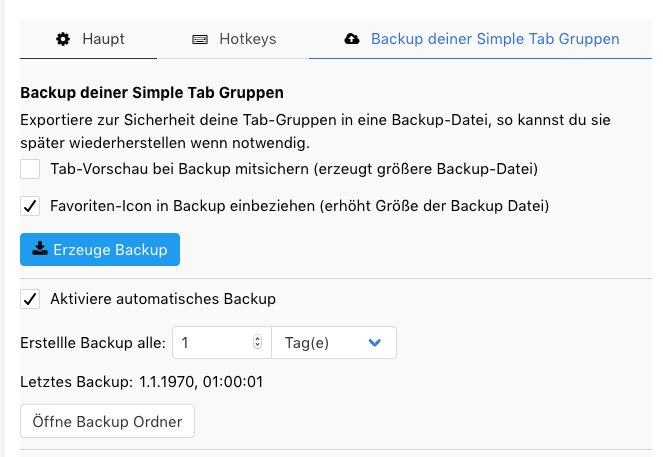Open the Tag(e) interval unit dropdown
The image size is (663, 457).
point(333,342)
